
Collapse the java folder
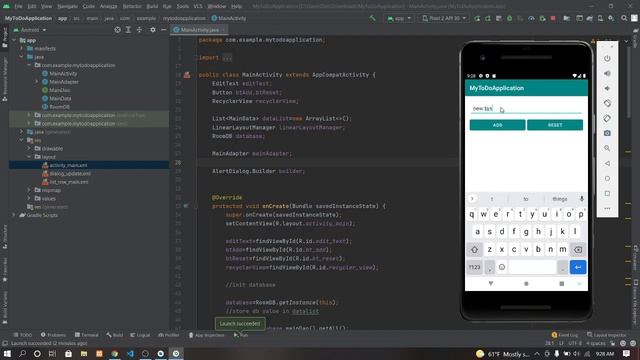22,57
